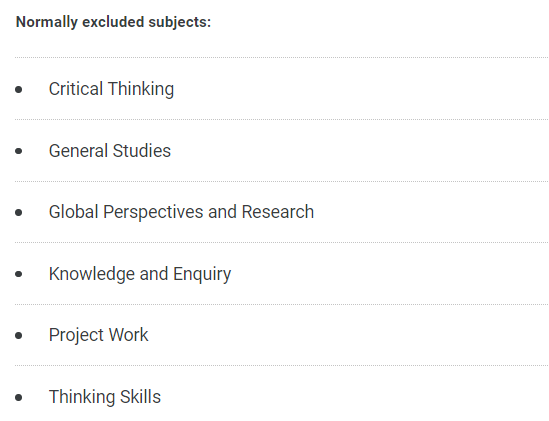Click Global Perspectives and Research entry
Viewport: 549px width, 421px height.
click(181, 212)
